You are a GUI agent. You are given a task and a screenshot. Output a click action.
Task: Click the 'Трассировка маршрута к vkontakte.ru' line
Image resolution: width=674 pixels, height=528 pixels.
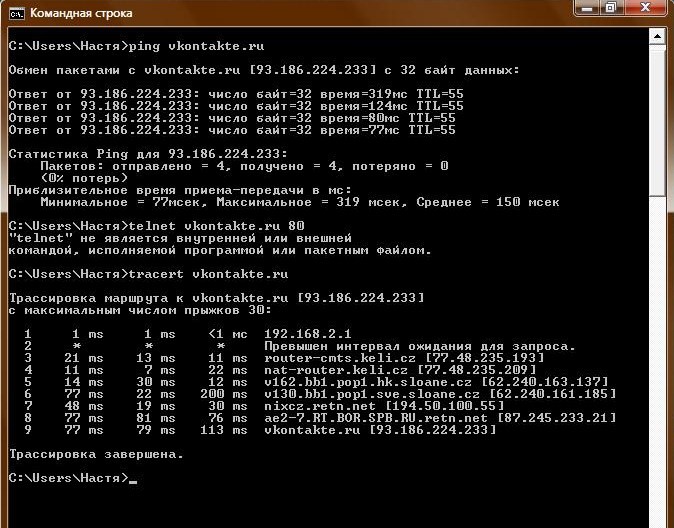(x=216, y=298)
